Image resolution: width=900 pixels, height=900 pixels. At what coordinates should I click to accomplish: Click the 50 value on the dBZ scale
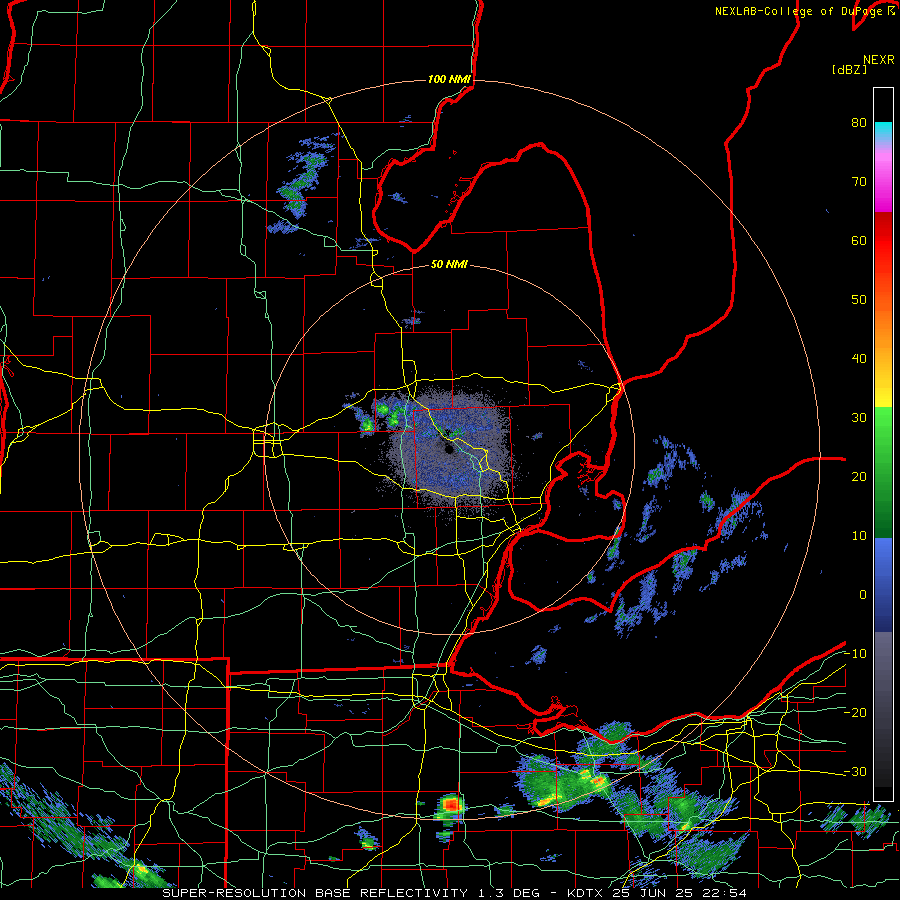click(x=859, y=300)
